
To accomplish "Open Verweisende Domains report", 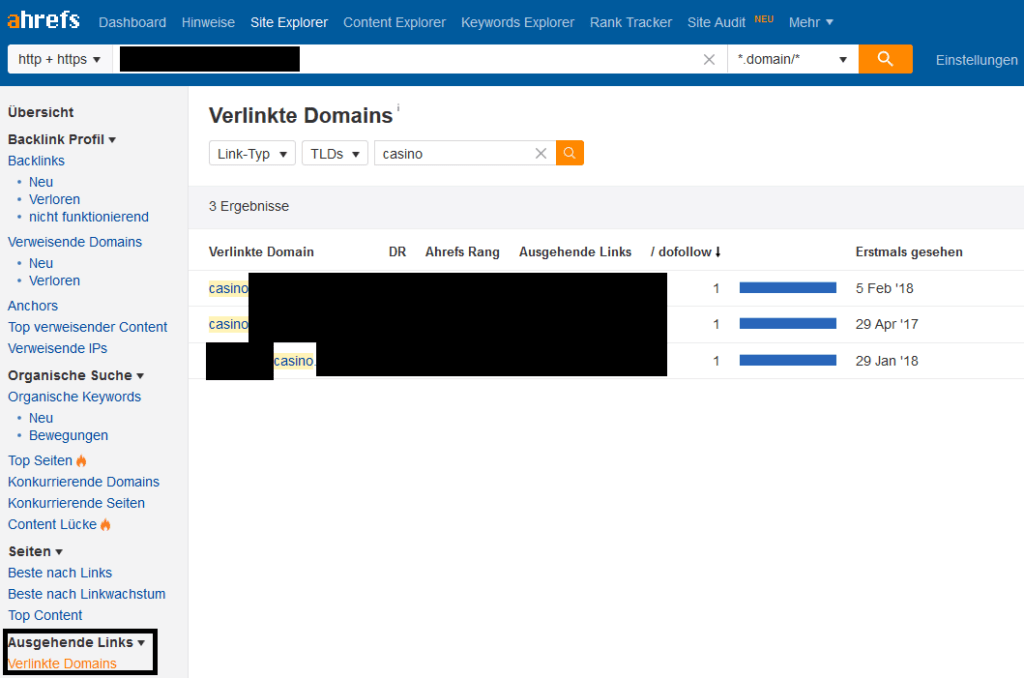I will click(x=74, y=242).
